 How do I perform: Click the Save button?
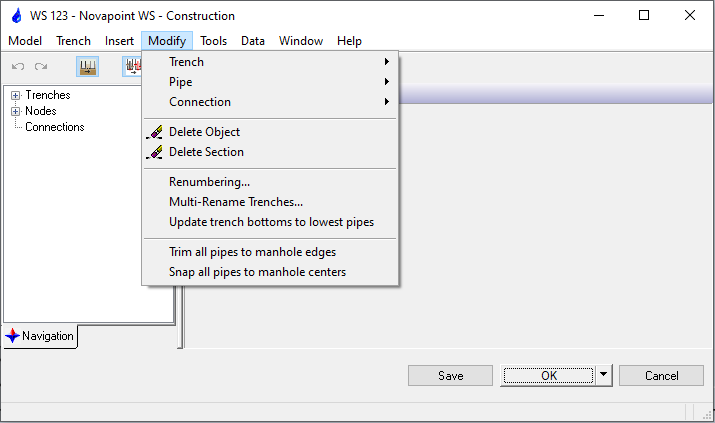[450, 376]
